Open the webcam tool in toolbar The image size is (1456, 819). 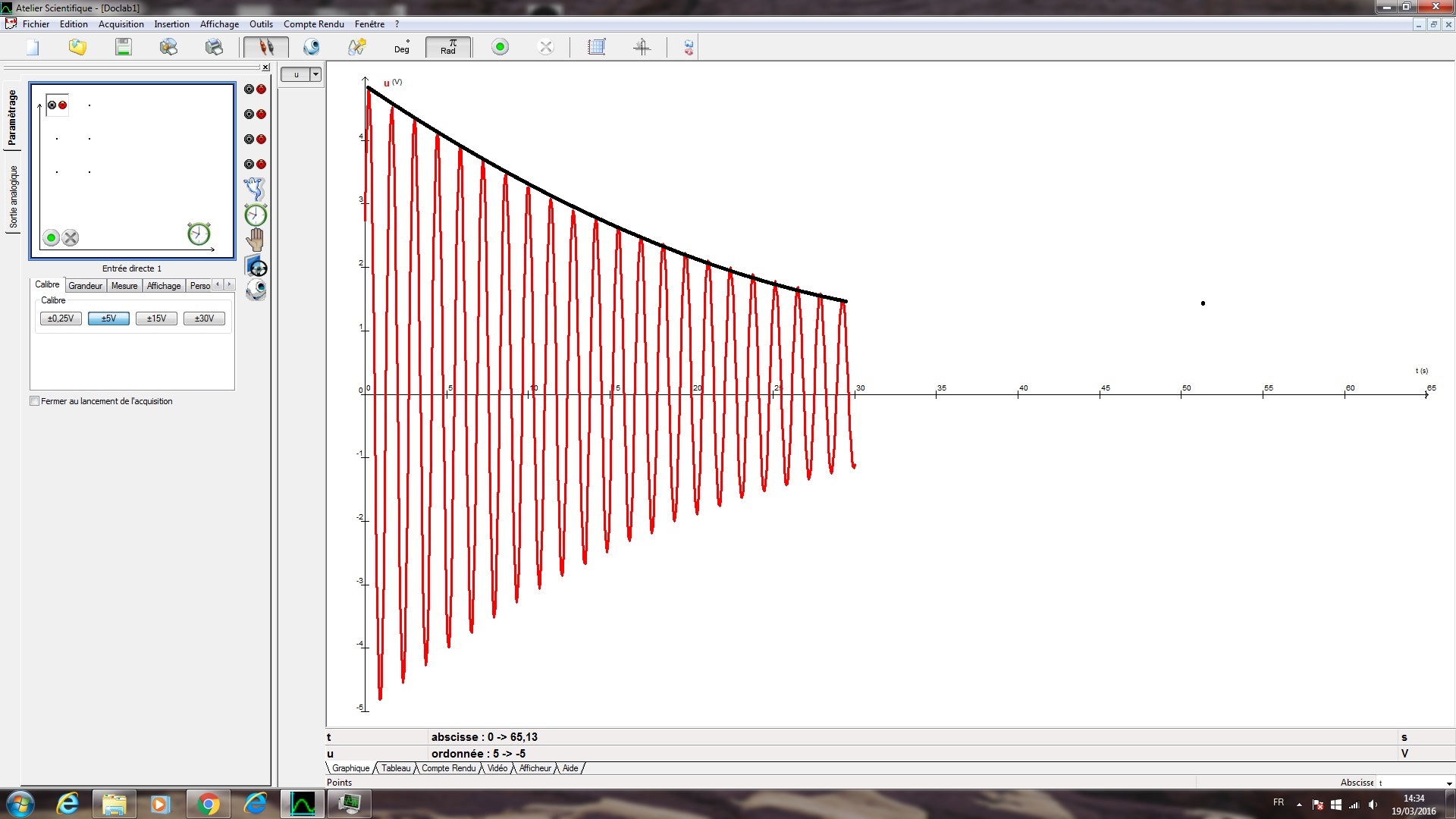[311, 47]
